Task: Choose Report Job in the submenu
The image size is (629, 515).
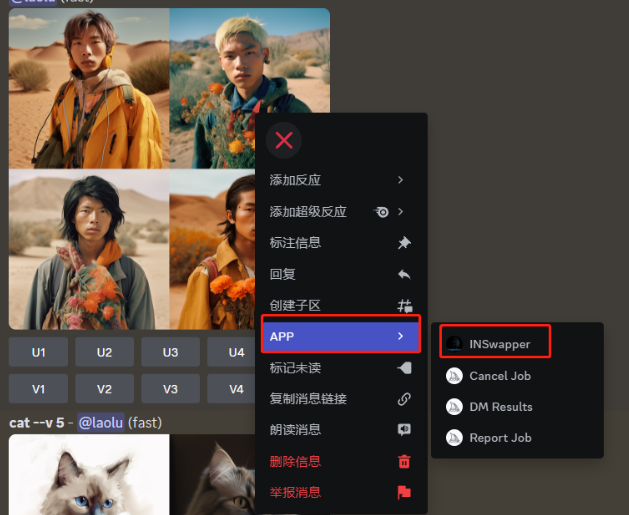Action: tap(499, 438)
